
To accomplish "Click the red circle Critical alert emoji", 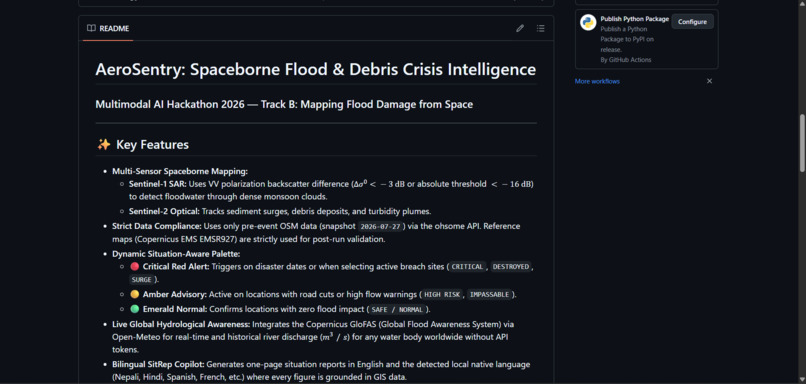I will (135, 267).
